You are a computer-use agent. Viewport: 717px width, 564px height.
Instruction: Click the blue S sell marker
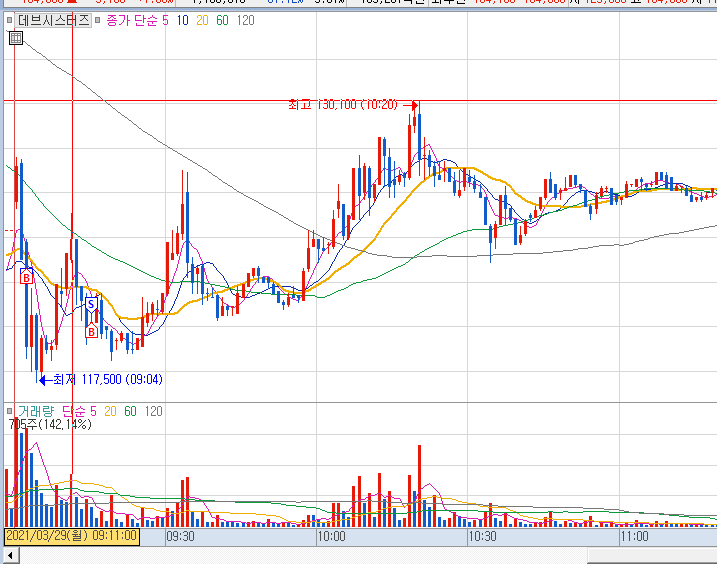91,305
